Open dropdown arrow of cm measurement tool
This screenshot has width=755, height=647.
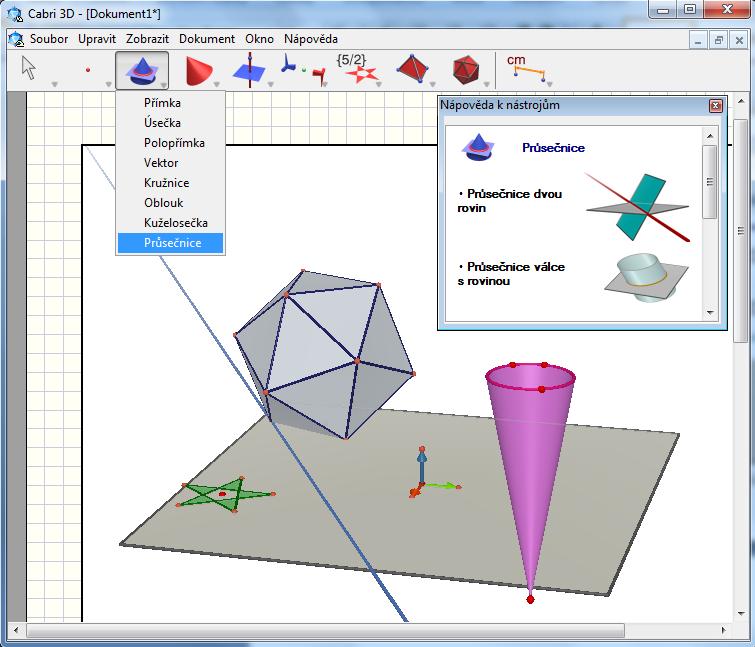point(549,84)
